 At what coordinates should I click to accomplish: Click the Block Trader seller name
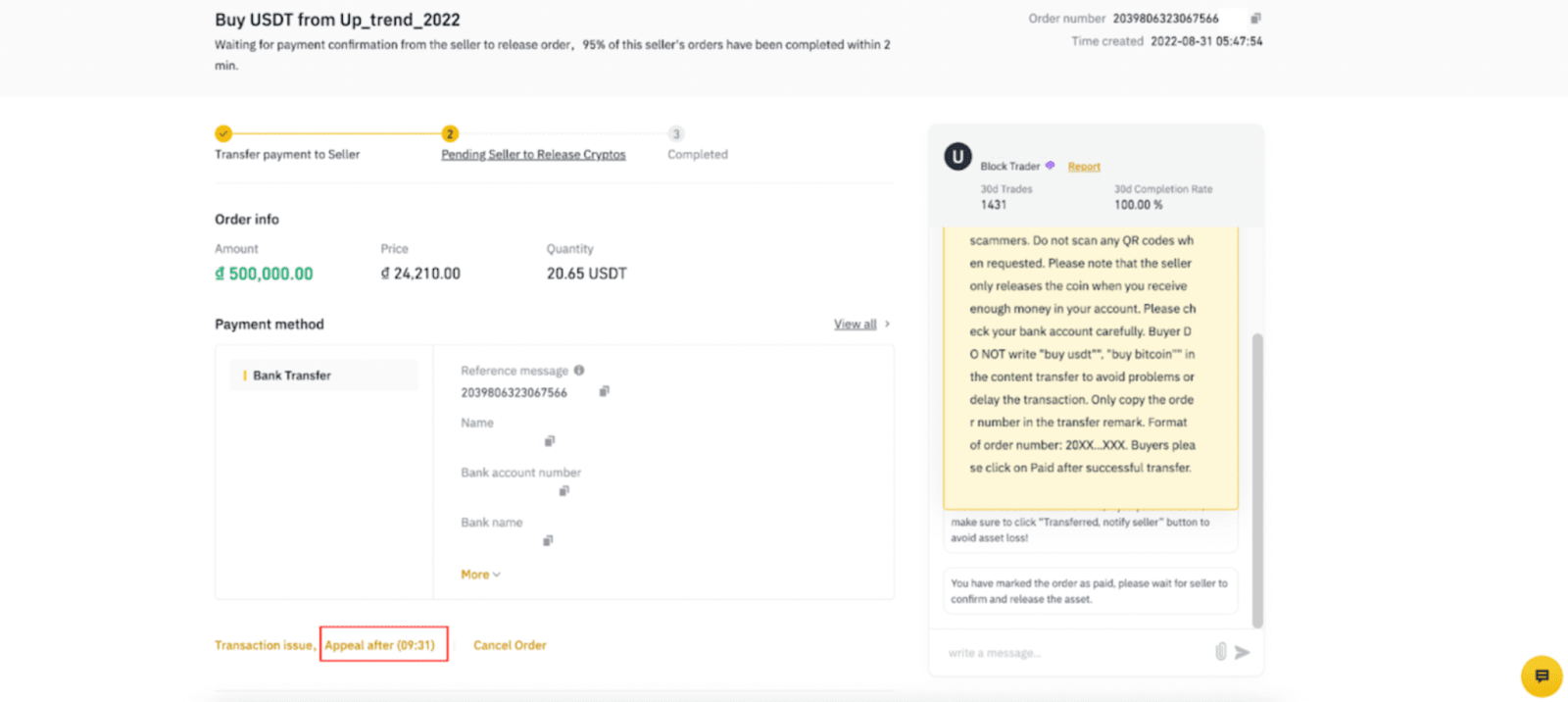point(1009,167)
